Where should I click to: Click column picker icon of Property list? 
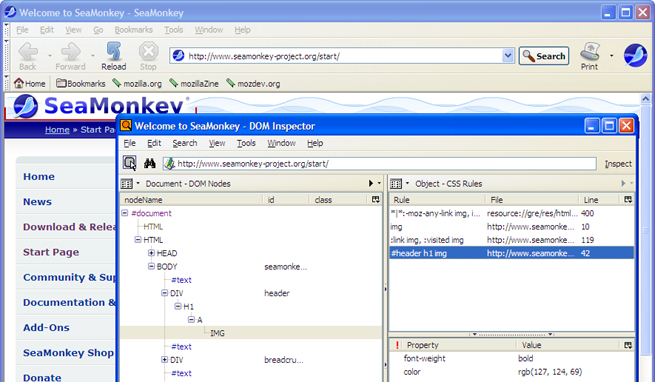(x=628, y=345)
